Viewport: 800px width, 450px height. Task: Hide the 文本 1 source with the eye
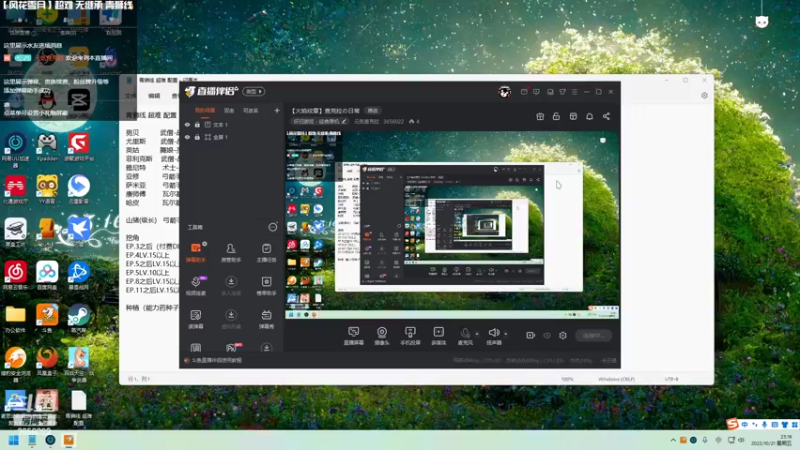[x=187, y=124]
